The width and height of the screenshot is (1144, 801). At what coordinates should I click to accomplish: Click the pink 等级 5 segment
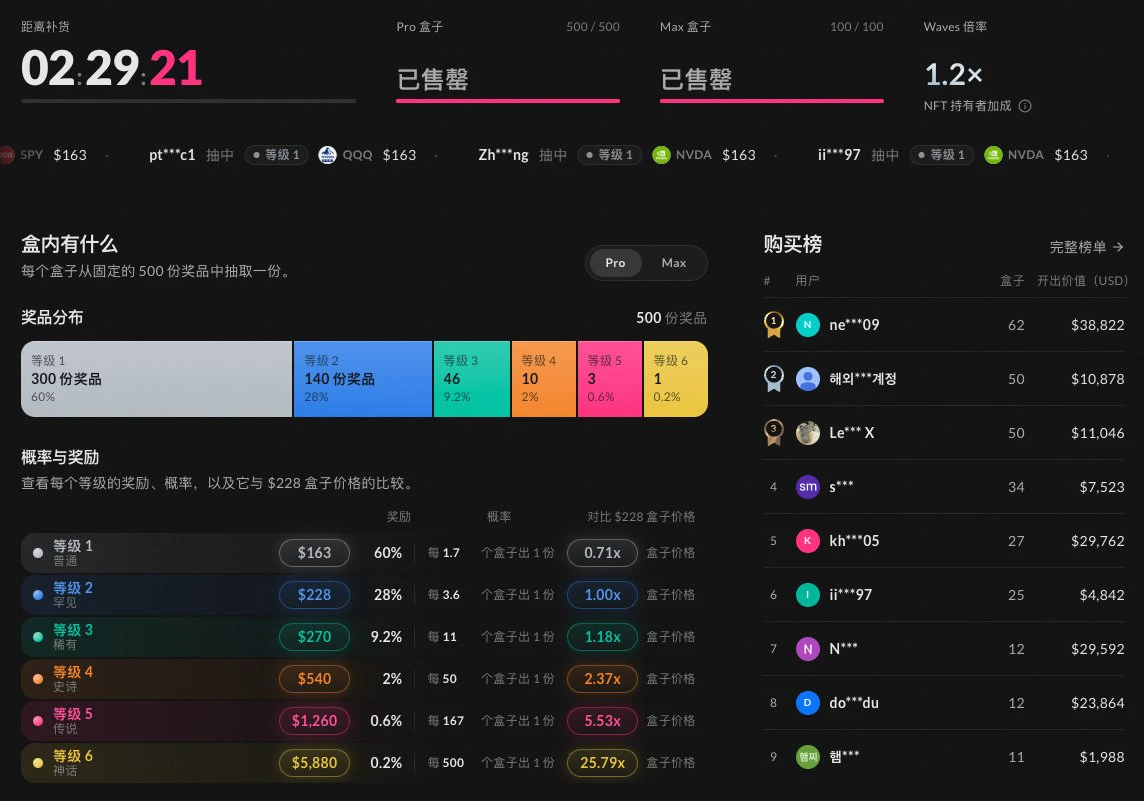(610, 379)
